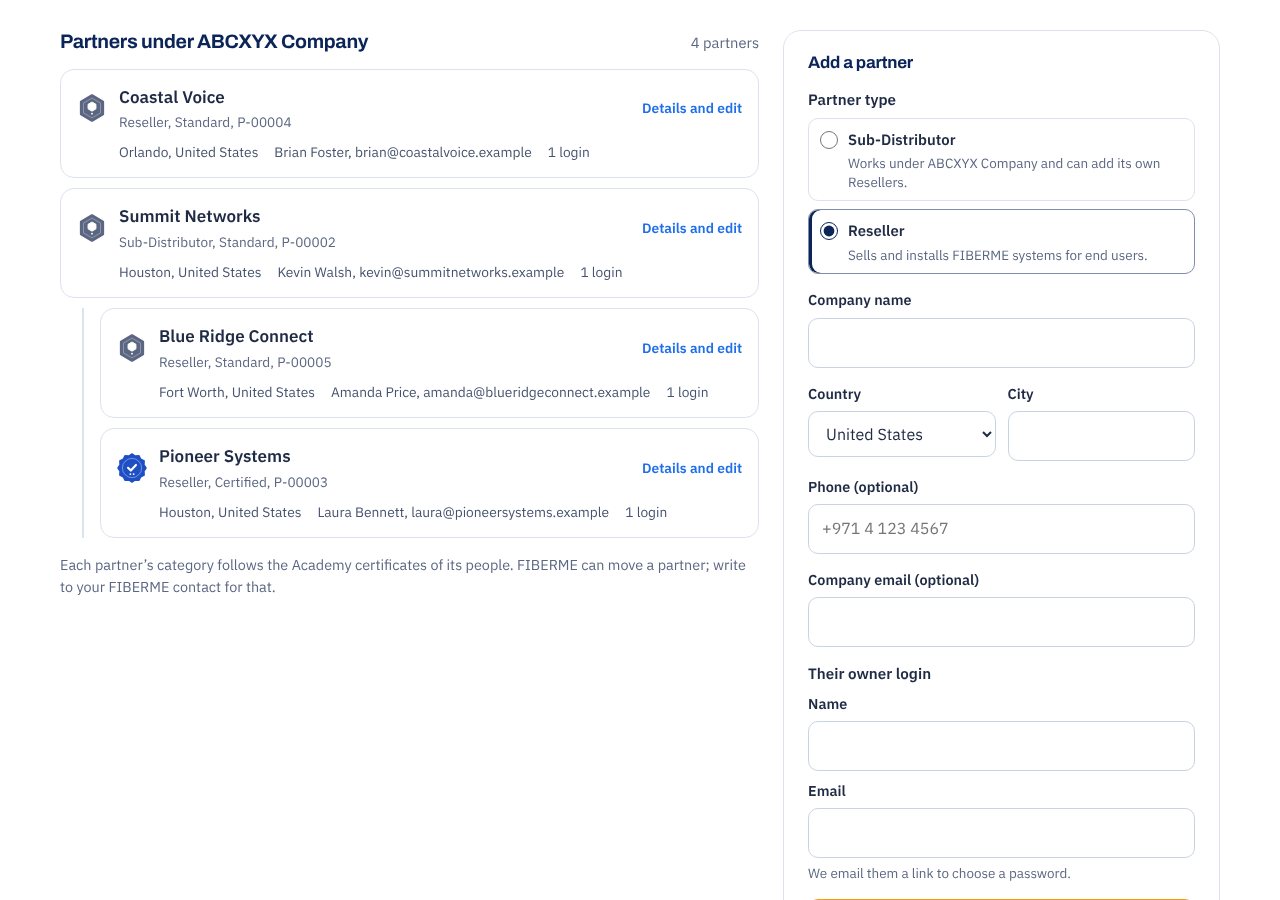Click the Company email (optional) field
Image resolution: width=1280 pixels, height=900 pixels.
tap(1001, 622)
